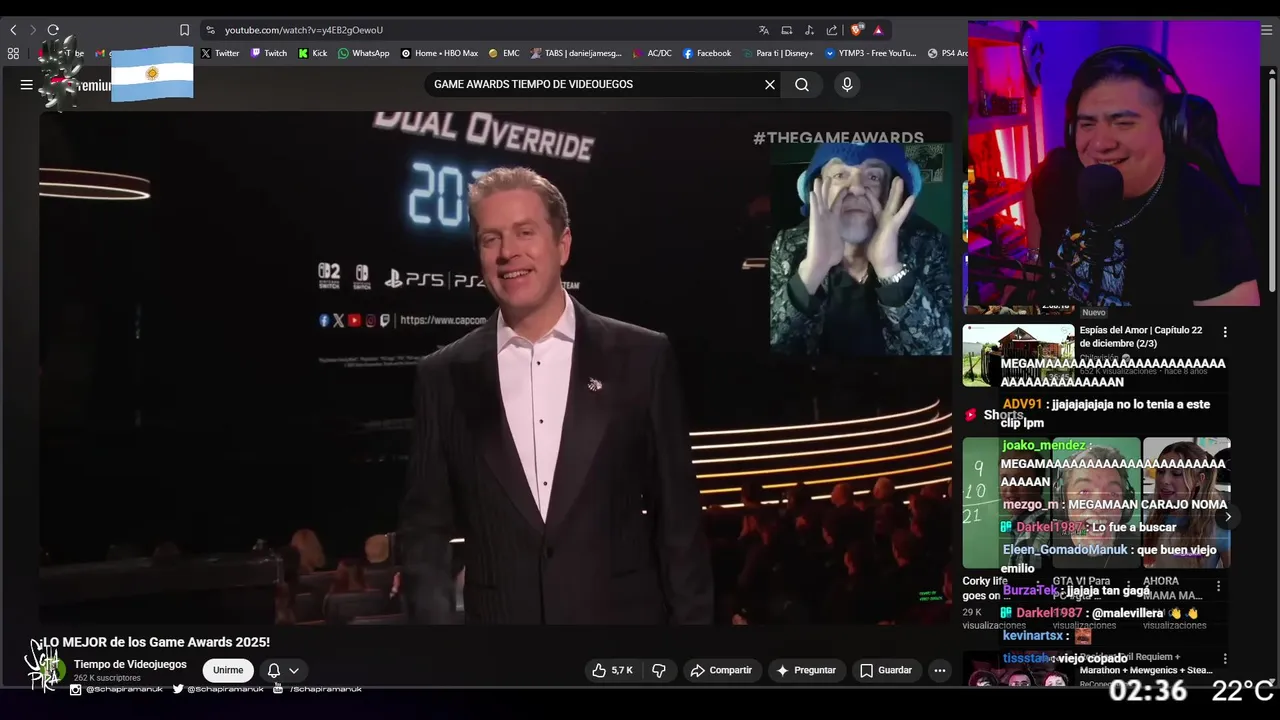Viewport: 1280px width, 720px height.
Task: Click the Espías del Amor Capítulo 22 title
Action: [x=1141, y=336]
